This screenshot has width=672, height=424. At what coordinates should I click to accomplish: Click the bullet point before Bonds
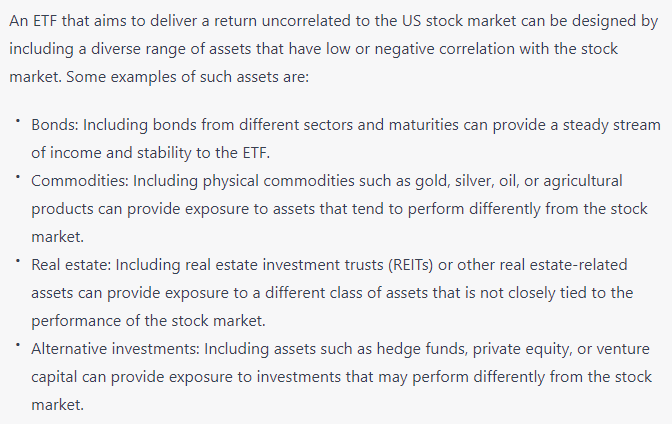tap(18, 121)
